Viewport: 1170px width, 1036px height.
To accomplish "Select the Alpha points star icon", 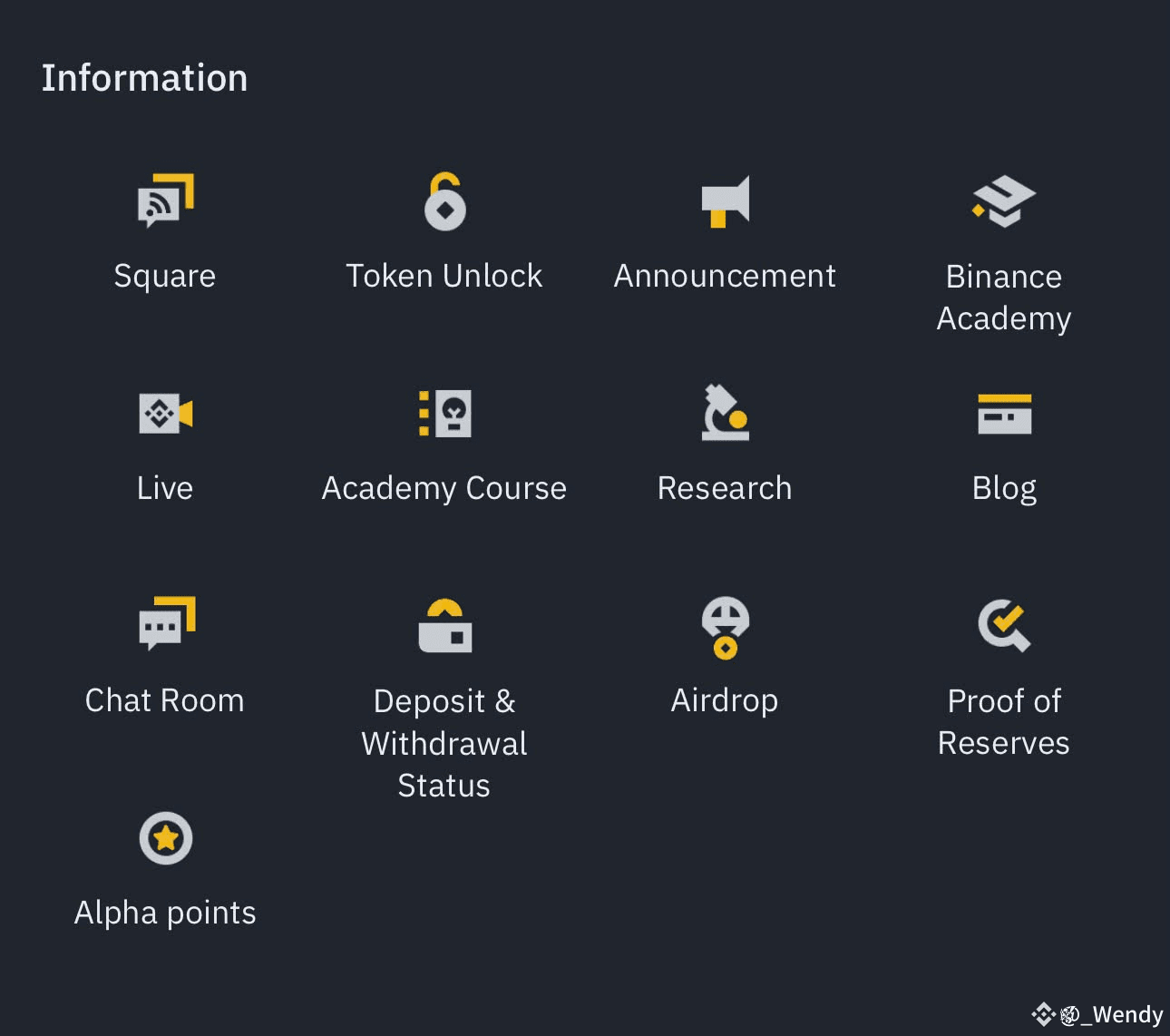I will (x=165, y=838).
